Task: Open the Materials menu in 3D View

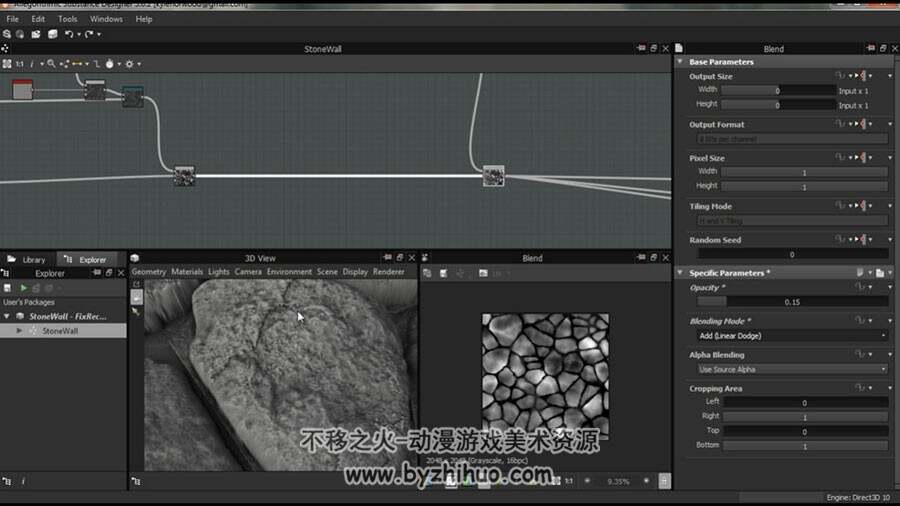Action: pyautogui.click(x=187, y=272)
